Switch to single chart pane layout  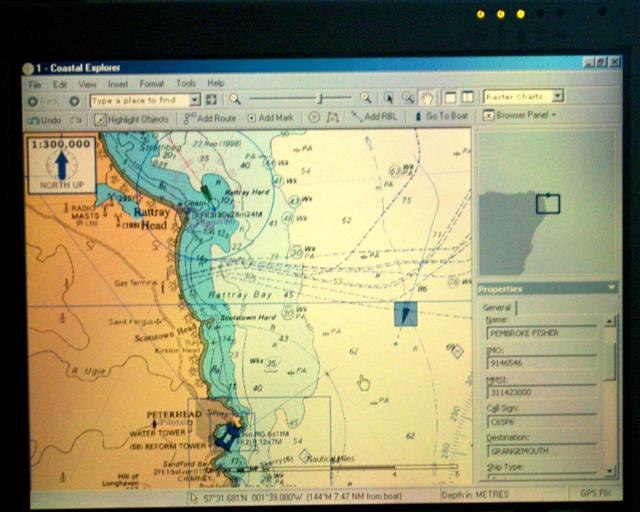450,97
